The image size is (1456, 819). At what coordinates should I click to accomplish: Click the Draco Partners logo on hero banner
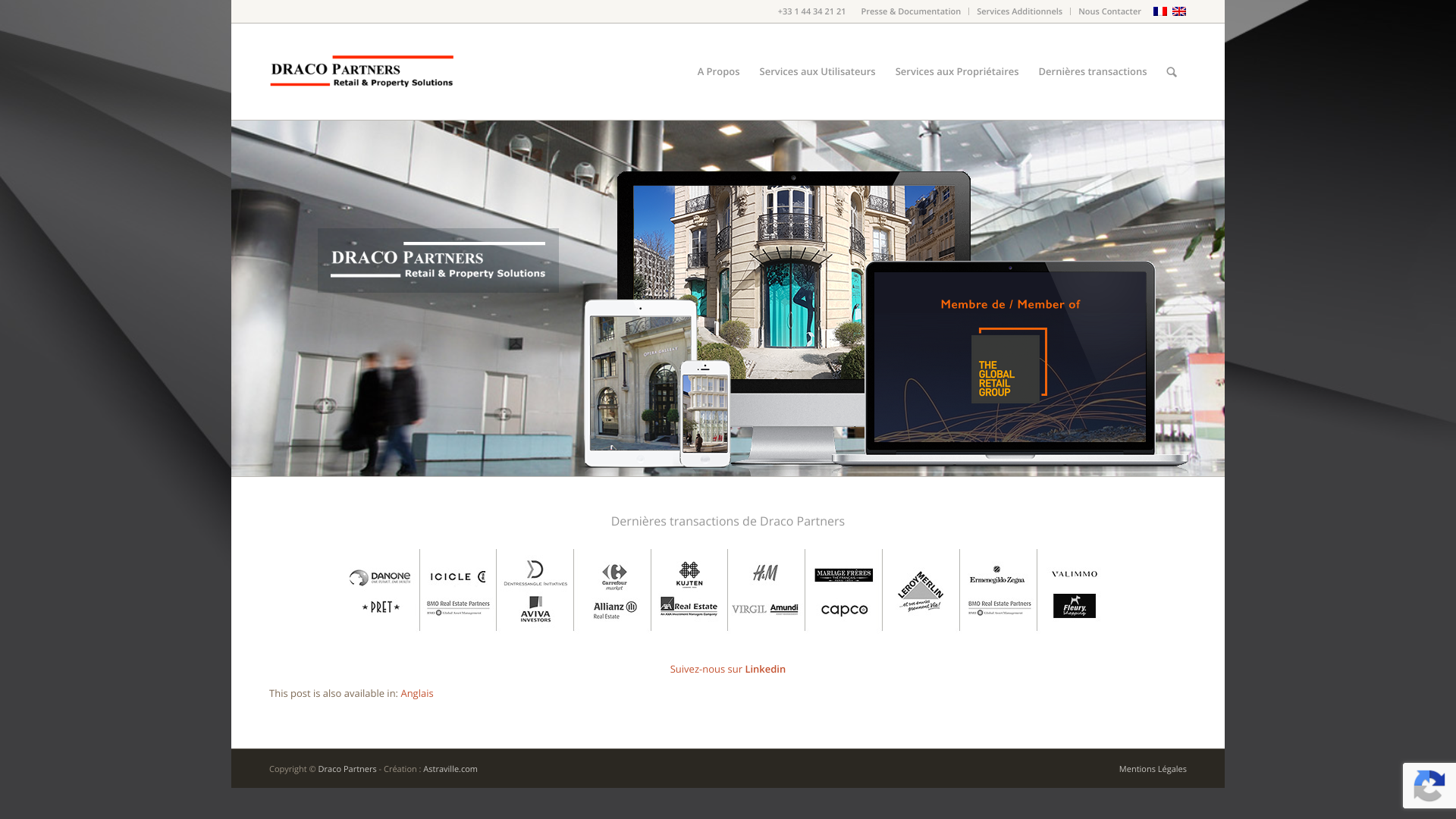point(438,260)
